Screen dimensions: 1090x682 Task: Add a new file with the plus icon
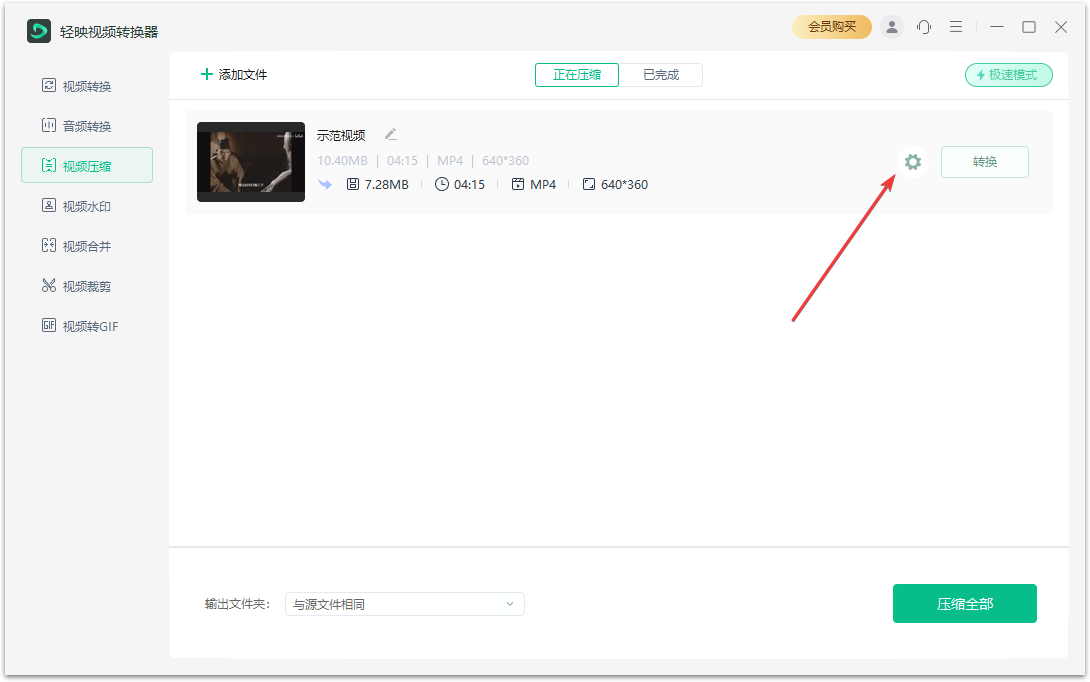(233, 74)
